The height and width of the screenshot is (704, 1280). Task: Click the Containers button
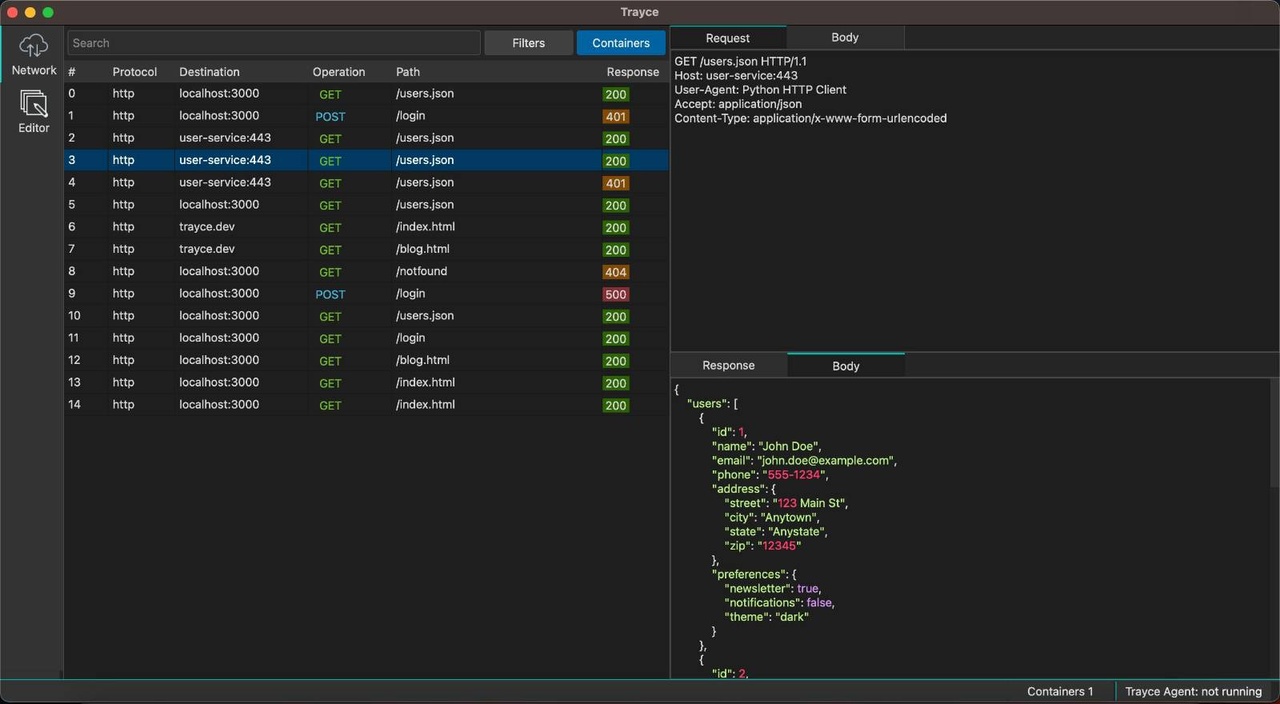pyautogui.click(x=621, y=43)
